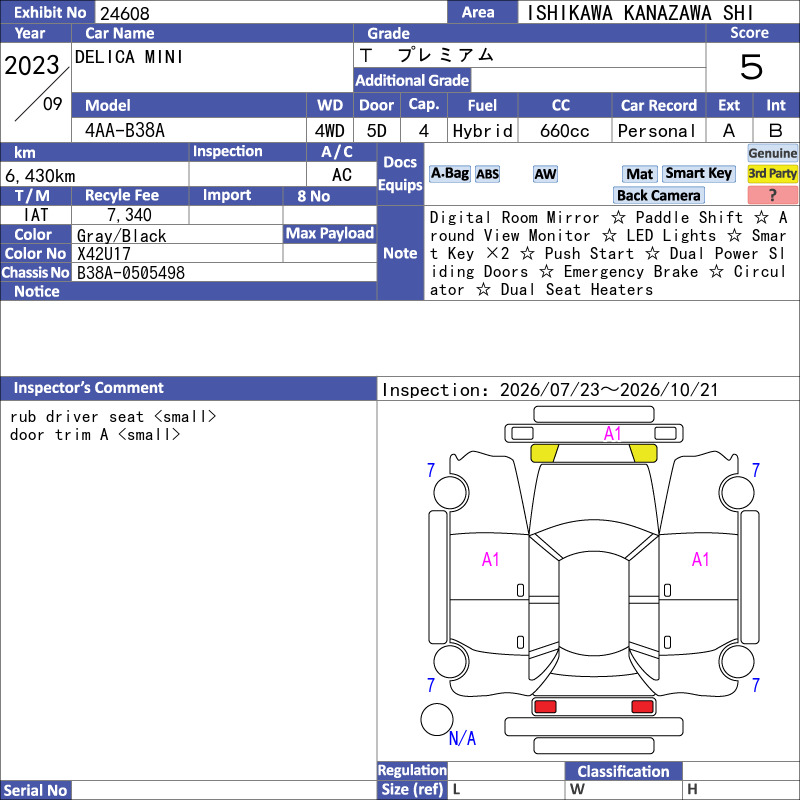This screenshot has width=800, height=800.
Task: Click the Max Payload label
Action: 330,233
